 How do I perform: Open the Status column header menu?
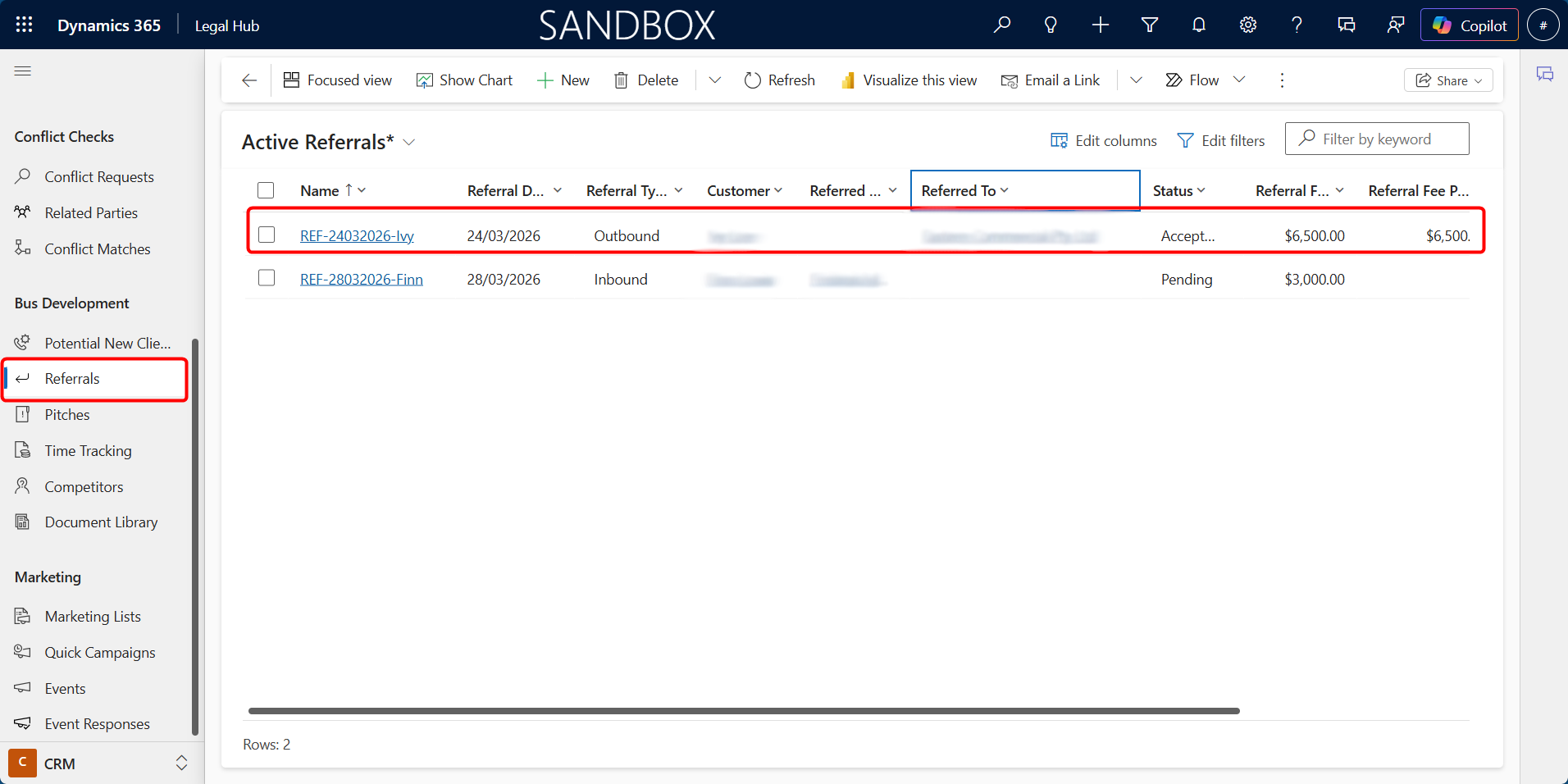[1179, 190]
